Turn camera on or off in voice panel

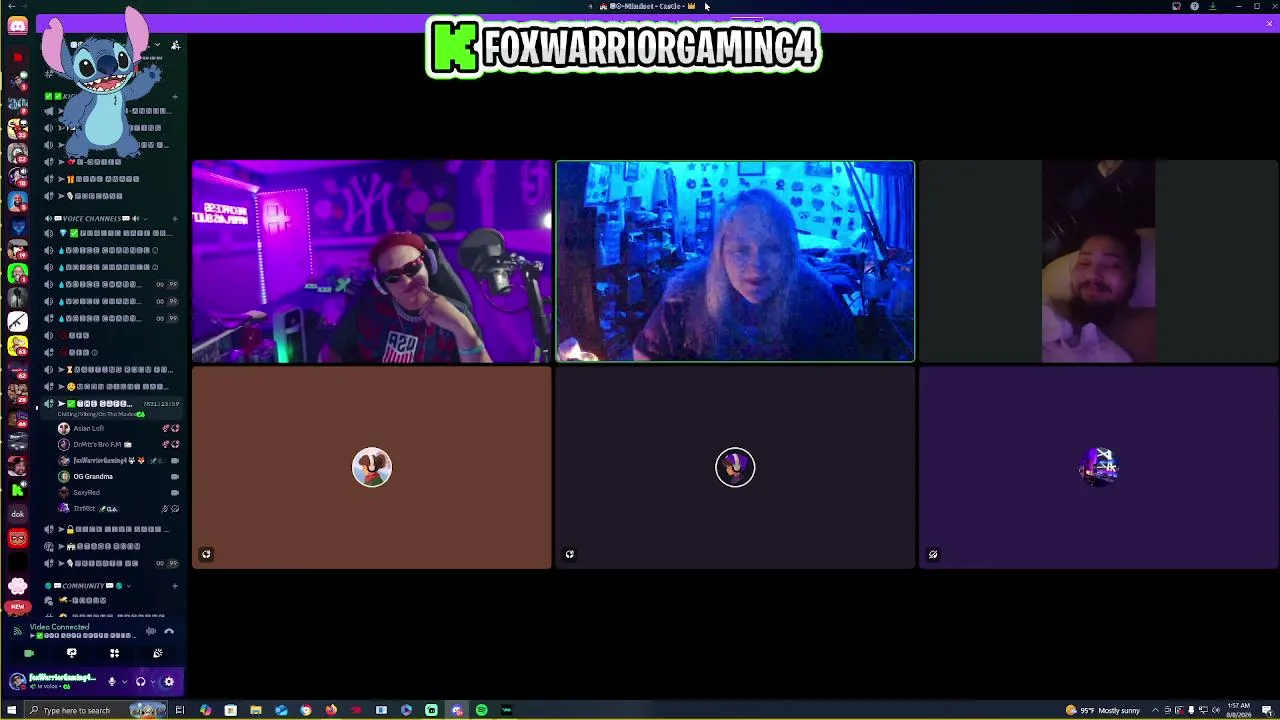tap(29, 653)
